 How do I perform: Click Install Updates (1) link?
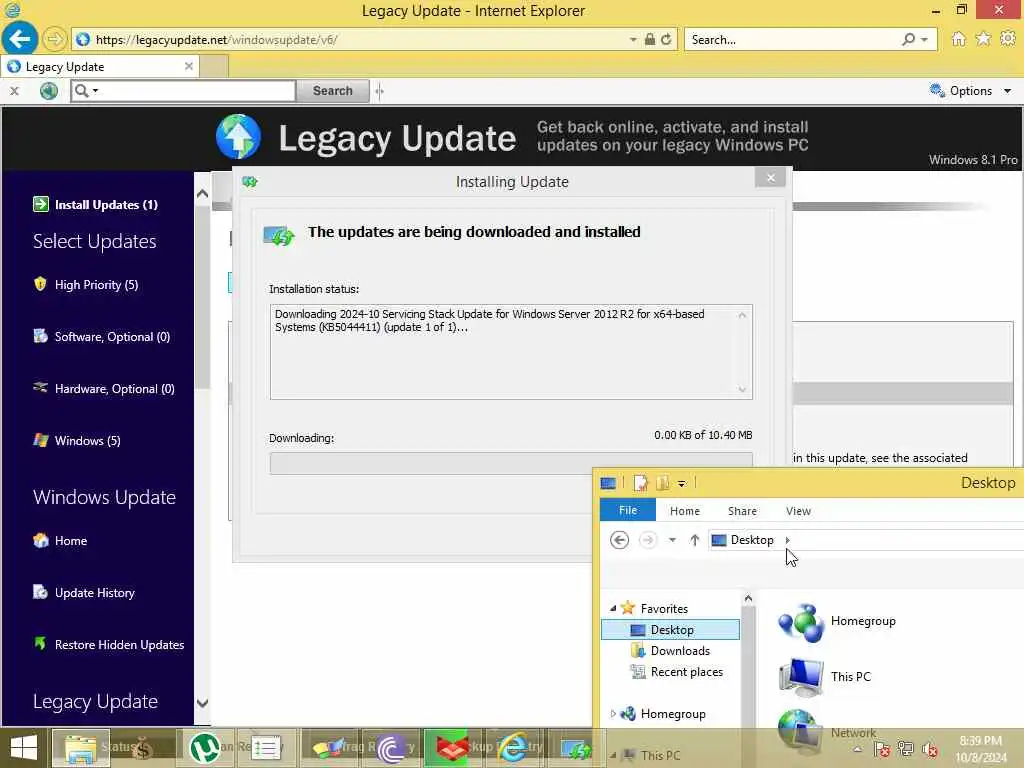[x=106, y=204]
